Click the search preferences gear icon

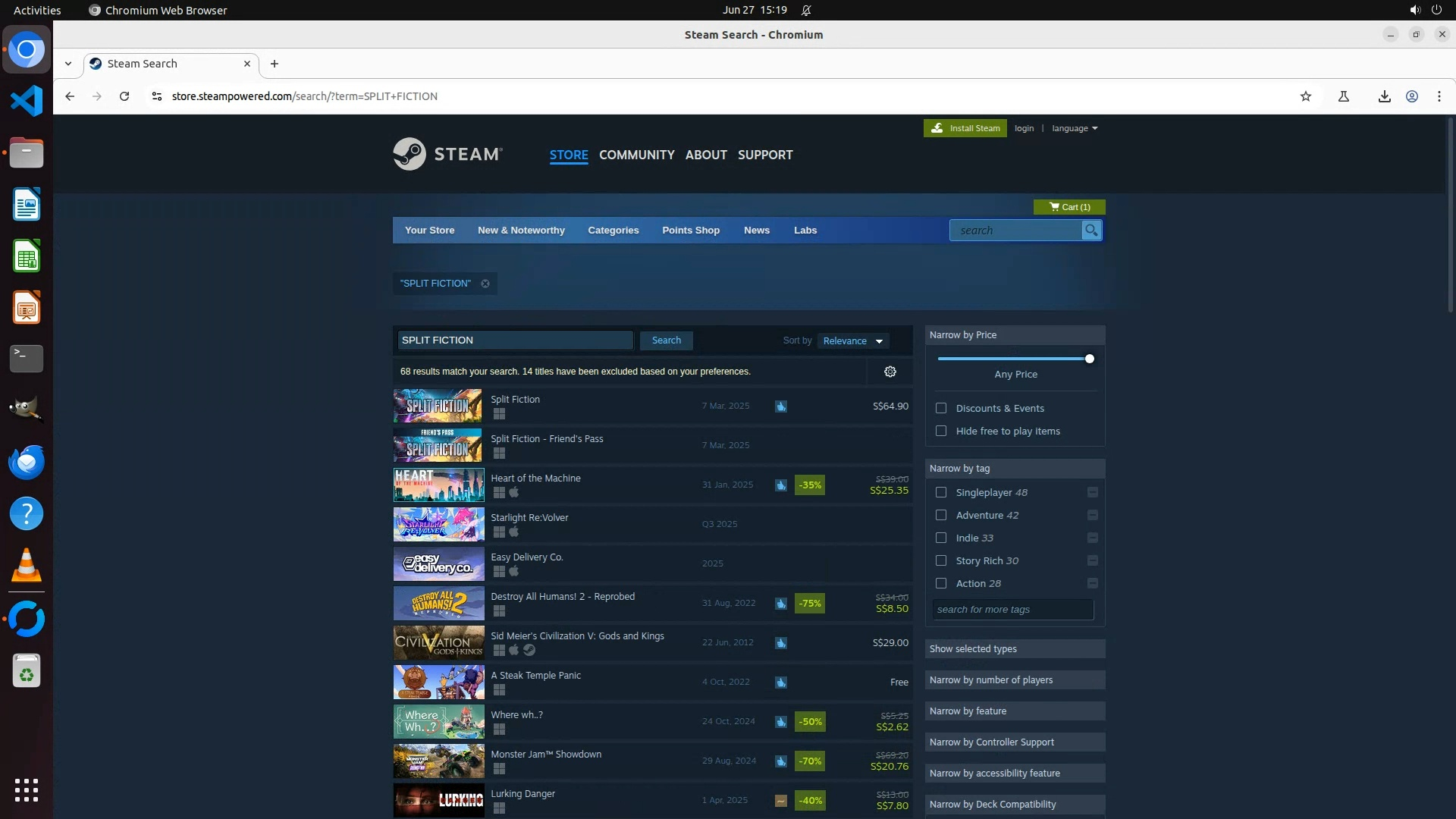pos(890,372)
